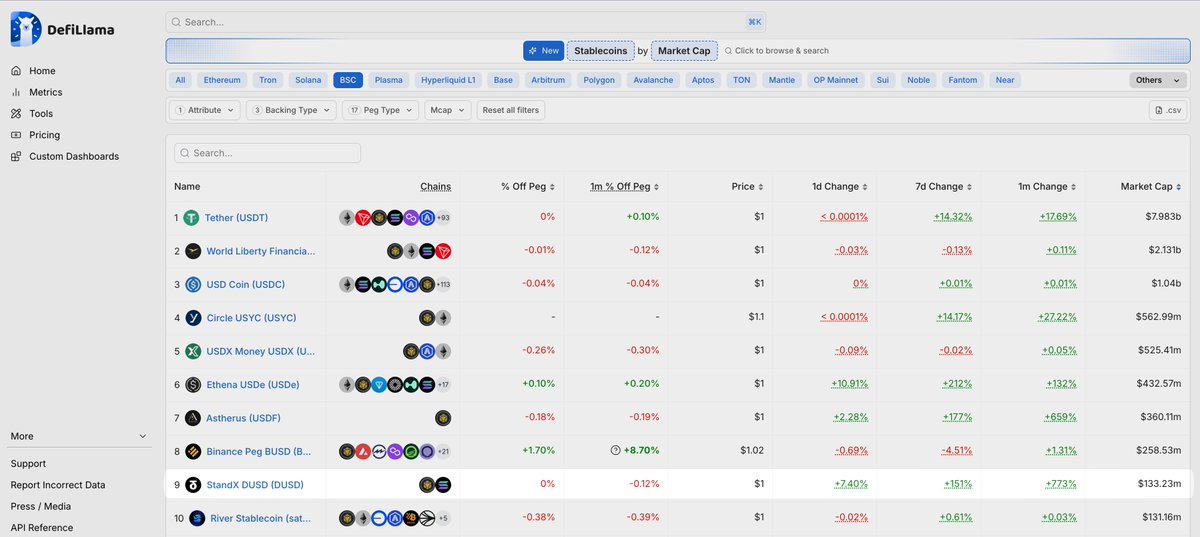Select the Aptos chain tab

703,80
